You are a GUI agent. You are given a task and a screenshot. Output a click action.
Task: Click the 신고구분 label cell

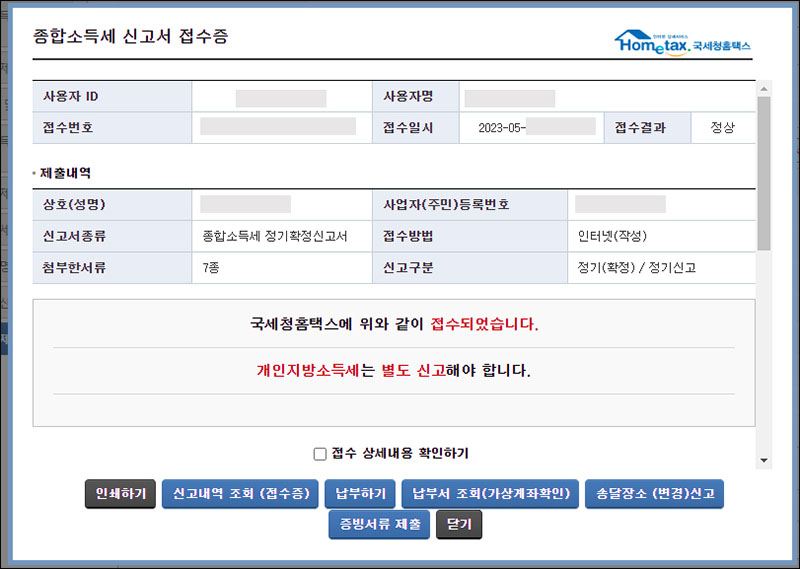(x=470, y=268)
